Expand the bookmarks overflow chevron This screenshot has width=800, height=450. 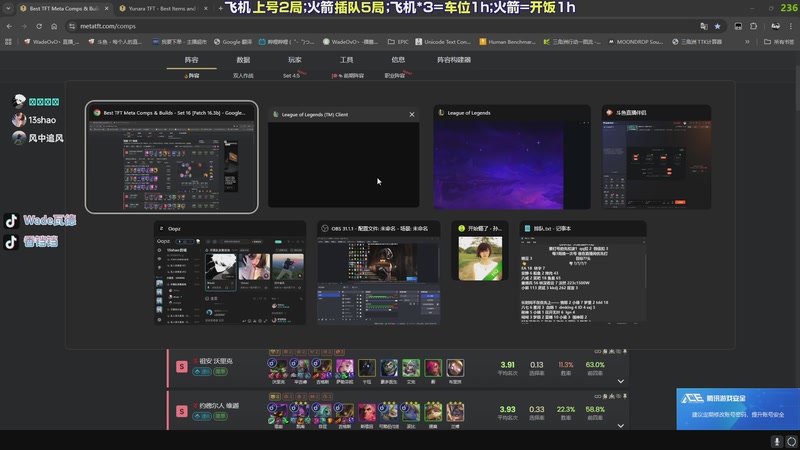click(x=747, y=42)
